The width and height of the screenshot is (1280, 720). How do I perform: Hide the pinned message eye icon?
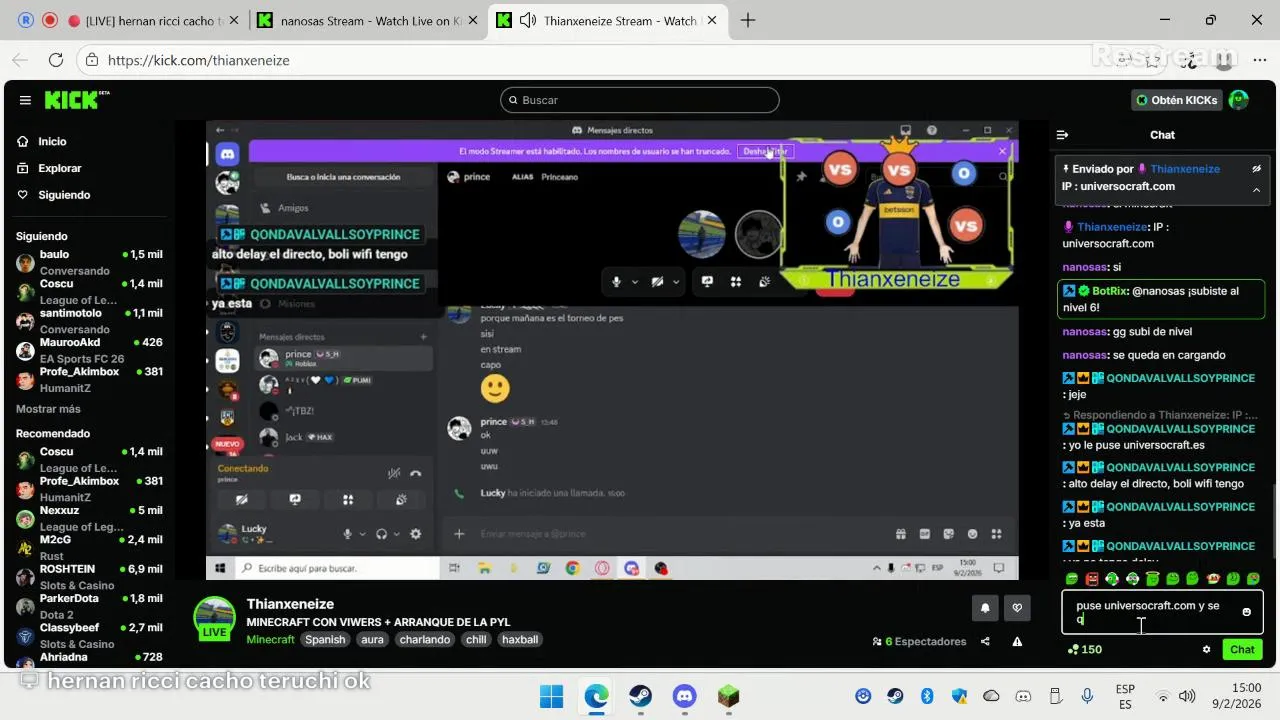1257,169
